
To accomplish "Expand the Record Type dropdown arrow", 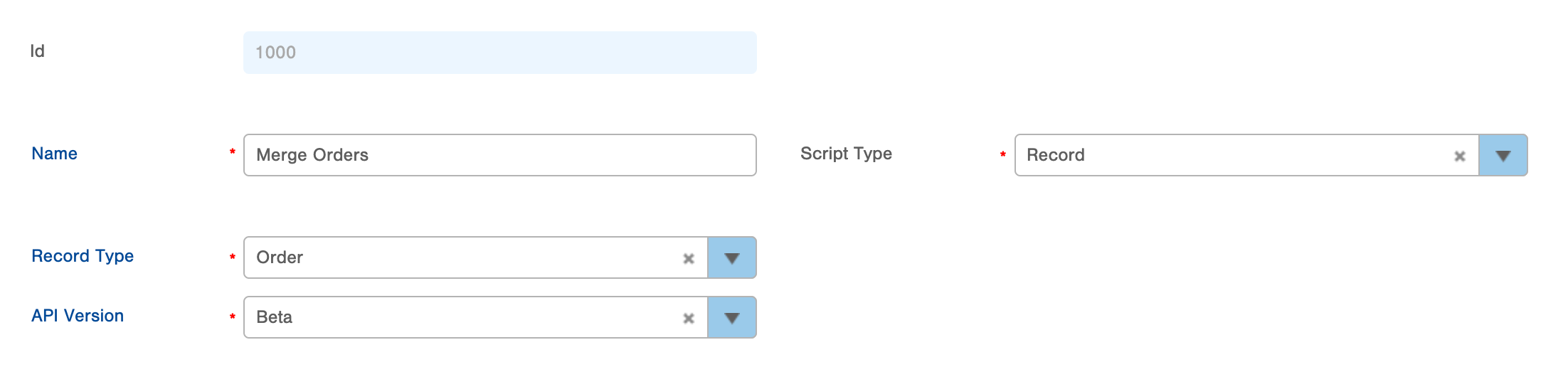I will pyautogui.click(x=731, y=257).
